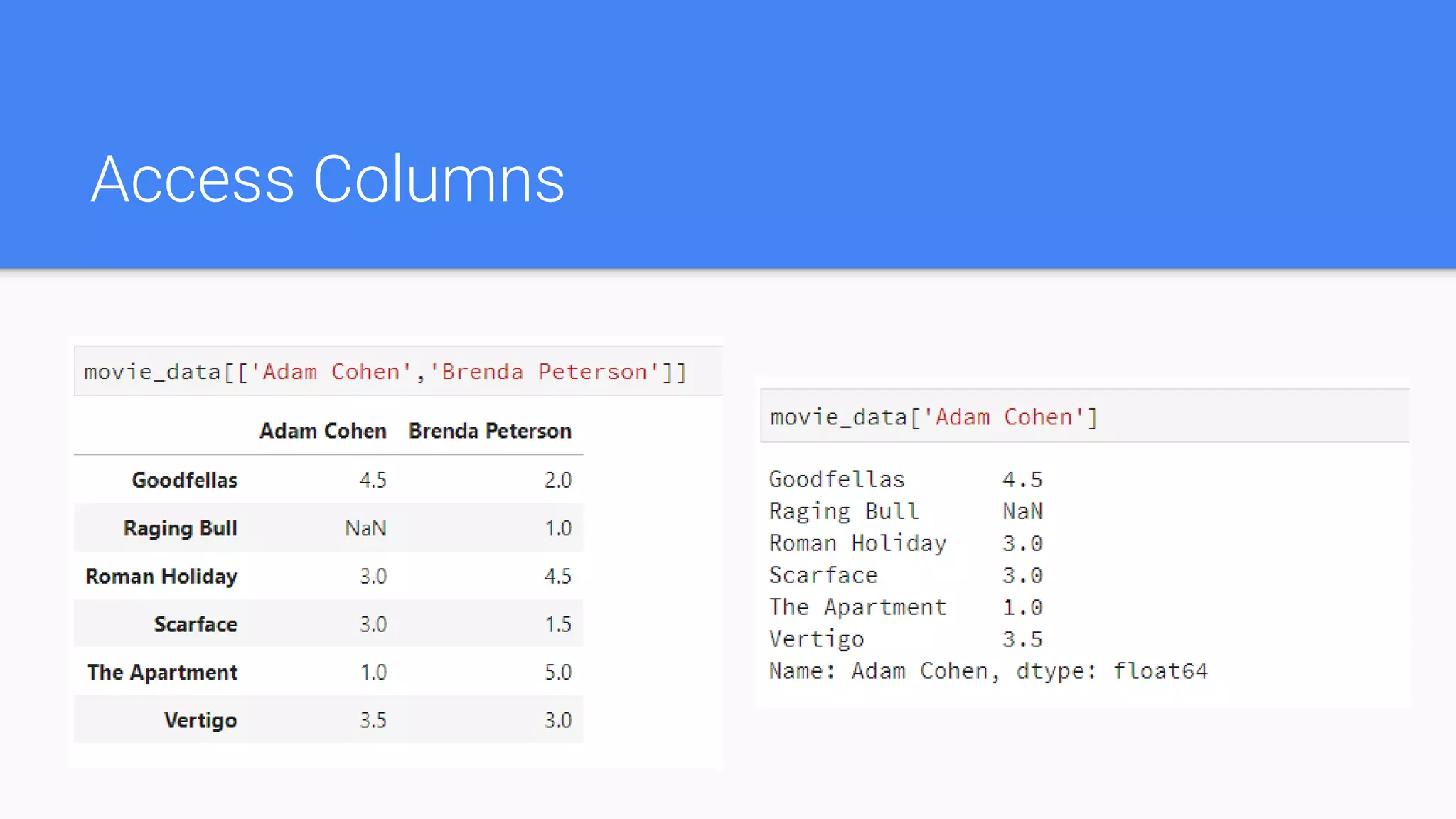1456x819 pixels.
Task: Click The Apartment Brenda Peterson value 5.0
Action: [x=558, y=673]
